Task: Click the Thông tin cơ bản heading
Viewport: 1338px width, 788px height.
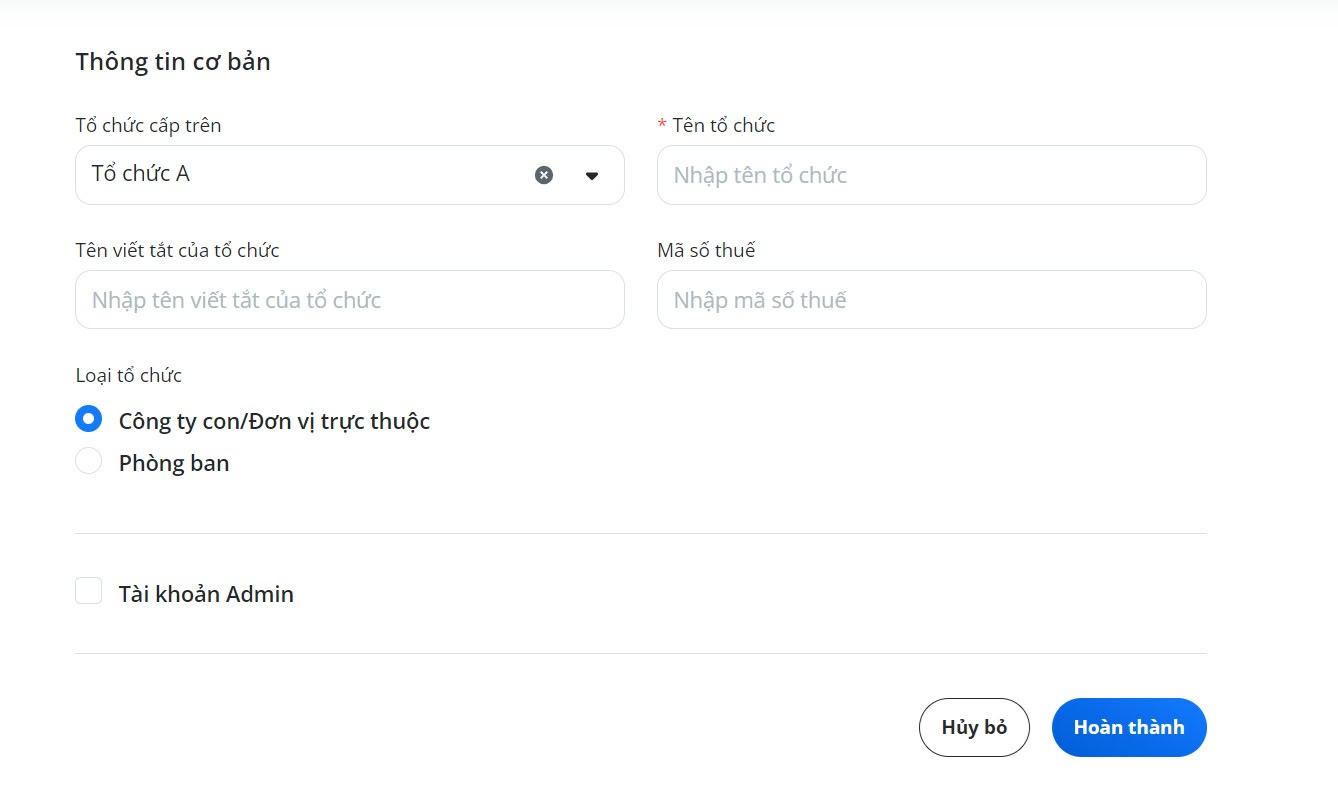Action: [x=173, y=62]
